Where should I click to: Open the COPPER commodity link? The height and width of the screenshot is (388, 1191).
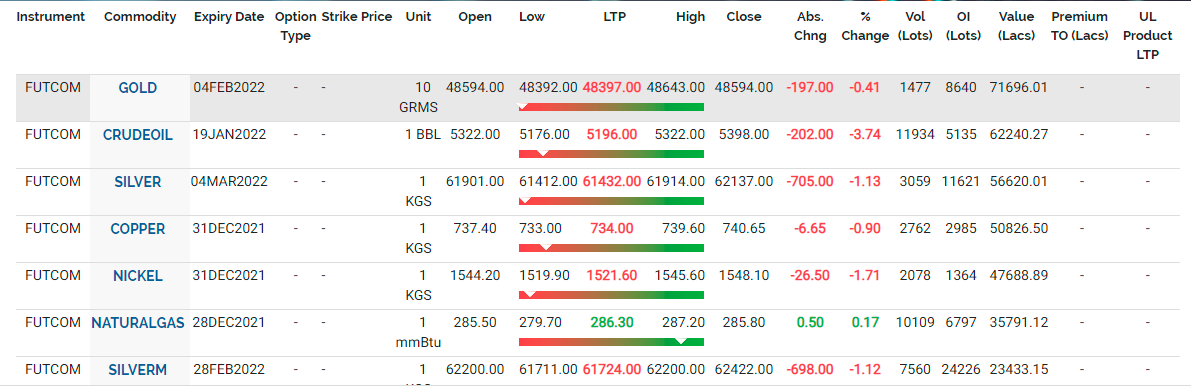pyautogui.click(x=137, y=229)
